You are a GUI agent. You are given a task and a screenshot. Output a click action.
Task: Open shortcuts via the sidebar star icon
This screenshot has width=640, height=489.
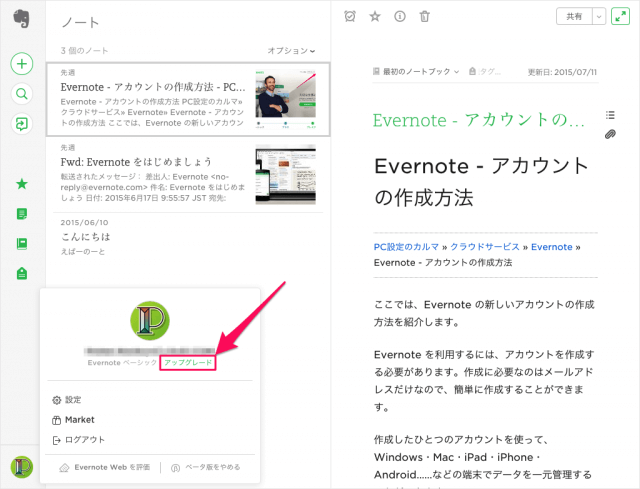(x=21, y=184)
